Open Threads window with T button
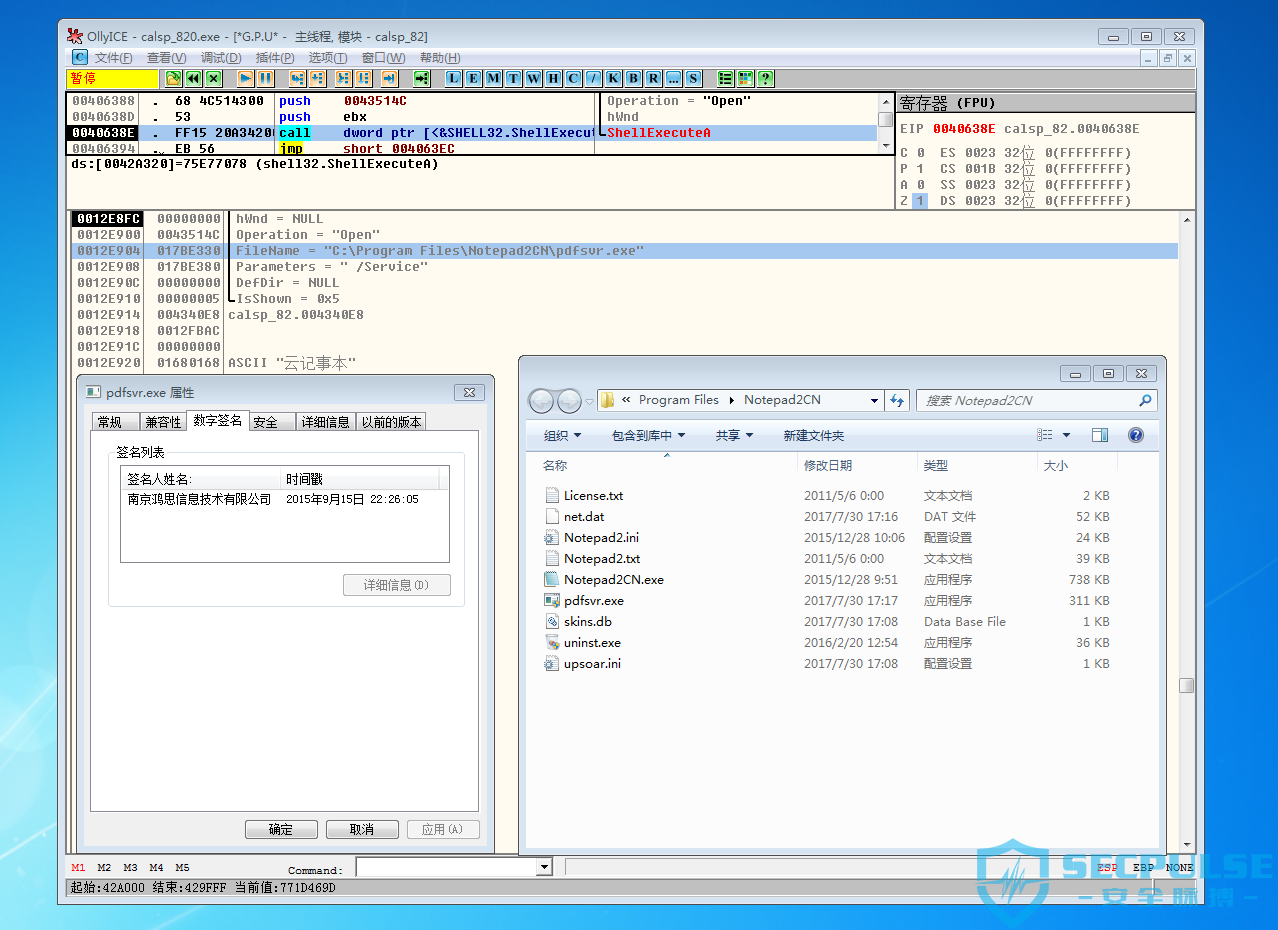 click(513, 78)
